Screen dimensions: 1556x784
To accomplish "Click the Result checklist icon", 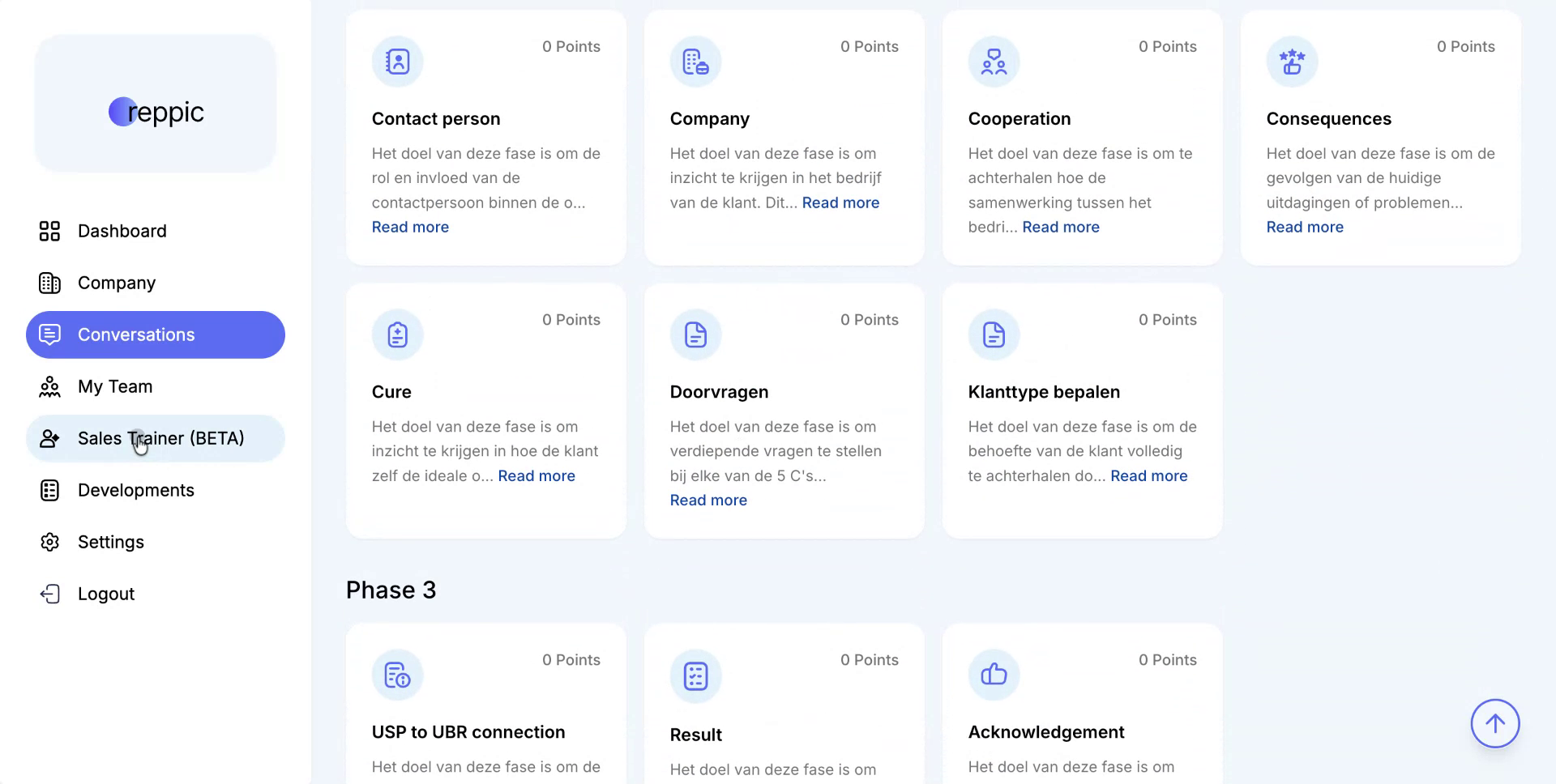I will click(x=695, y=675).
